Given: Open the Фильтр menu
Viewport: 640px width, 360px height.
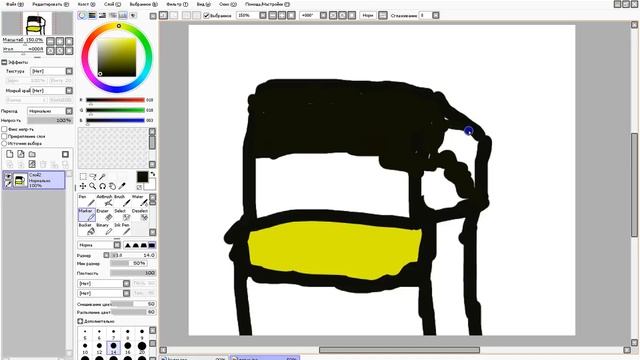Looking at the screenshot, I should [x=177, y=4].
